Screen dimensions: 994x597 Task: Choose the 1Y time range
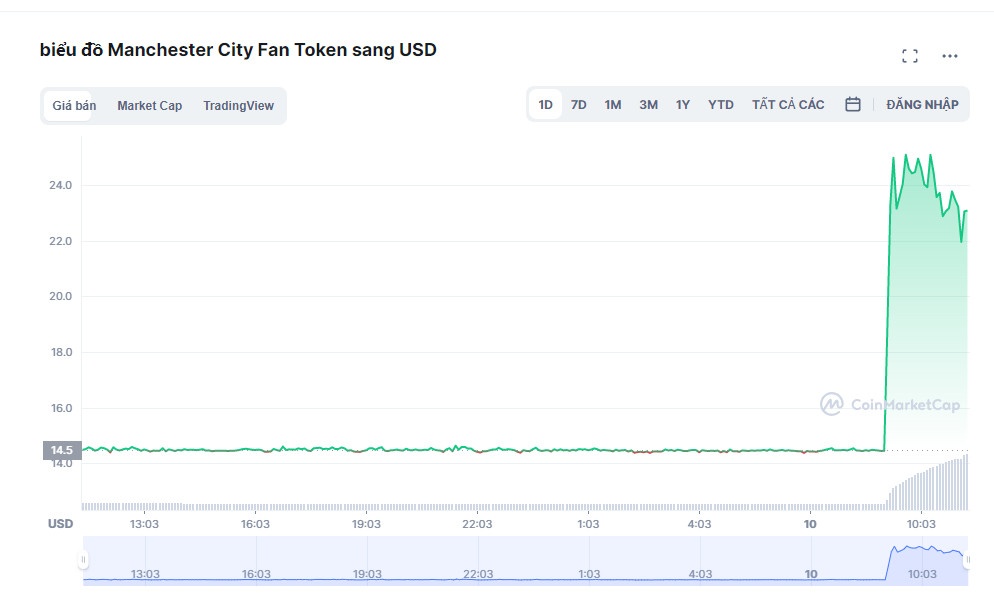tap(682, 104)
